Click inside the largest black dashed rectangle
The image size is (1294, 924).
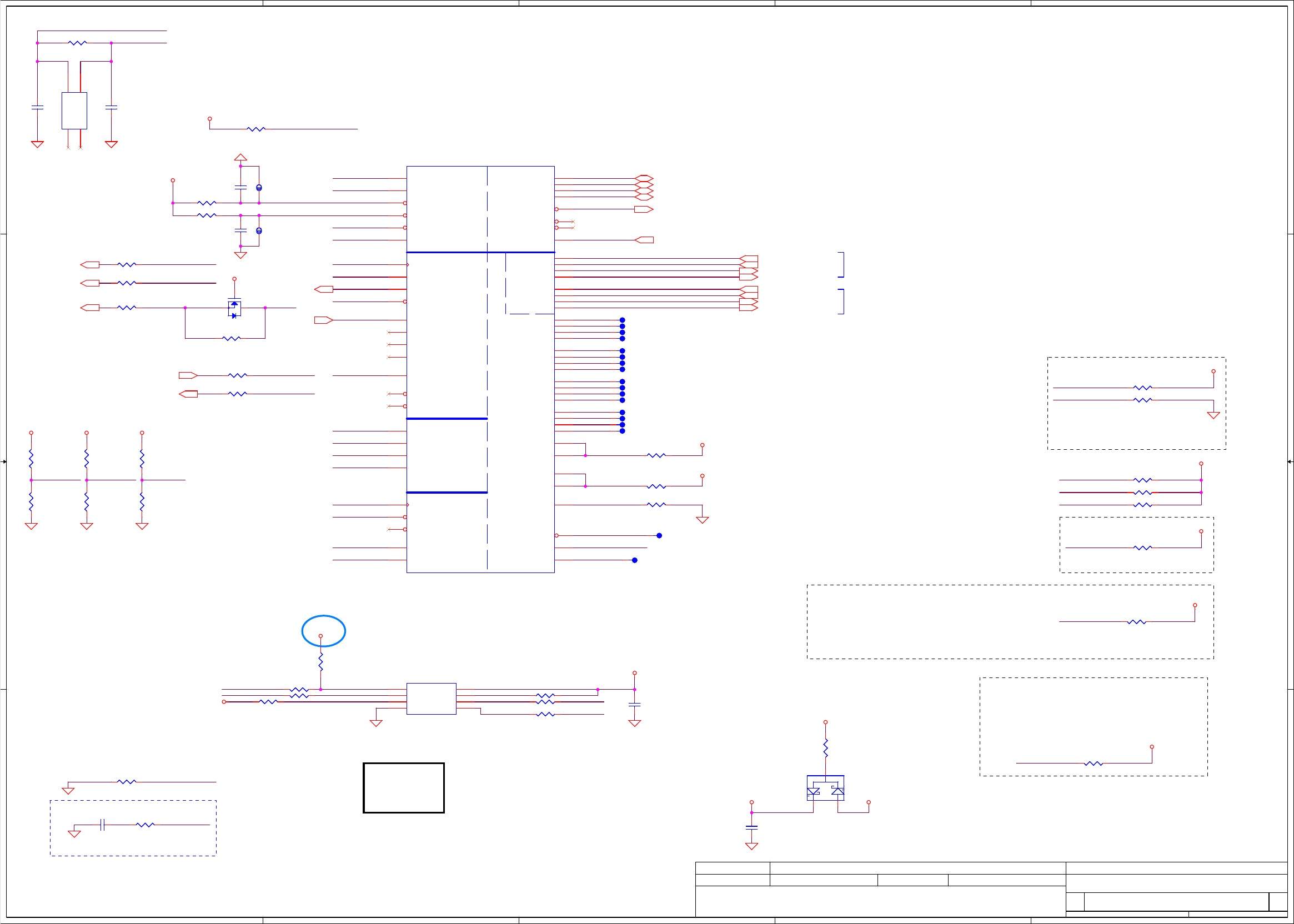click(939, 622)
